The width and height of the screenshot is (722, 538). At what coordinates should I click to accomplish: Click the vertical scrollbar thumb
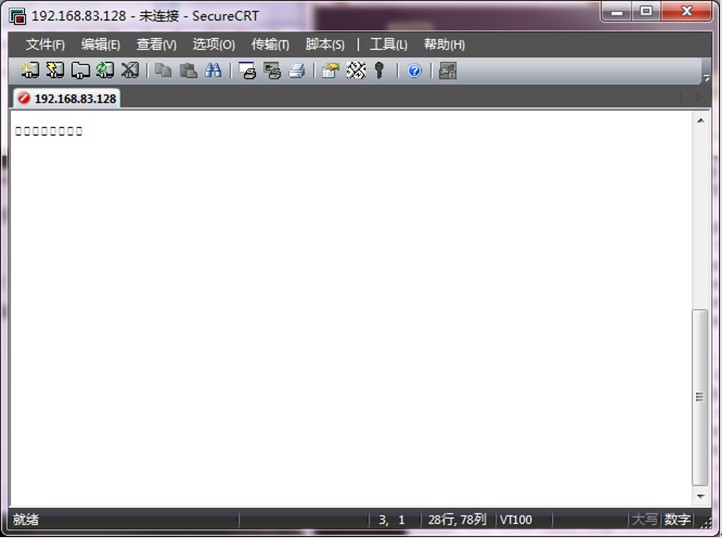700,398
